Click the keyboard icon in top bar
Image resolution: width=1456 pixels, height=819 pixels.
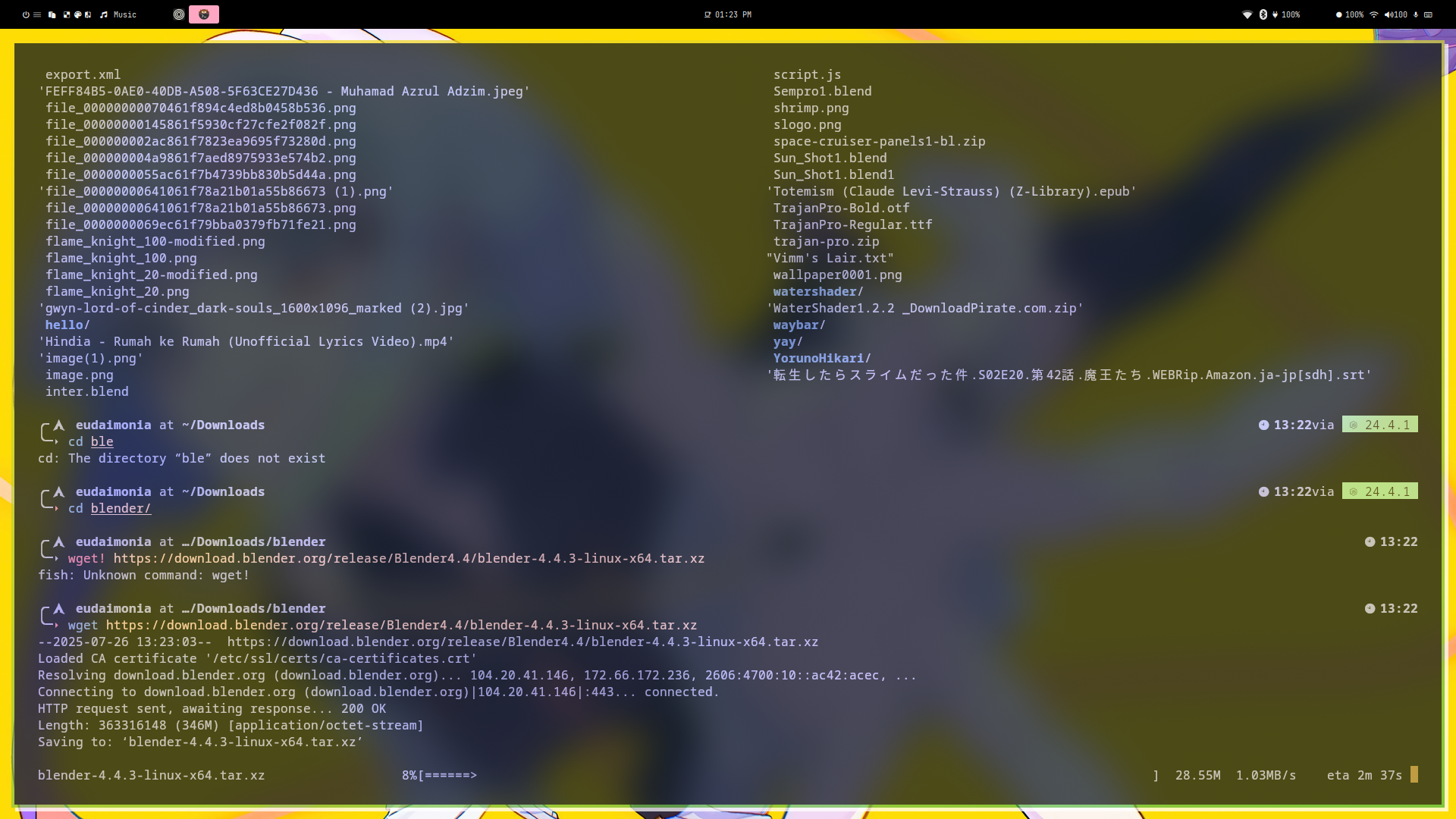1428,14
